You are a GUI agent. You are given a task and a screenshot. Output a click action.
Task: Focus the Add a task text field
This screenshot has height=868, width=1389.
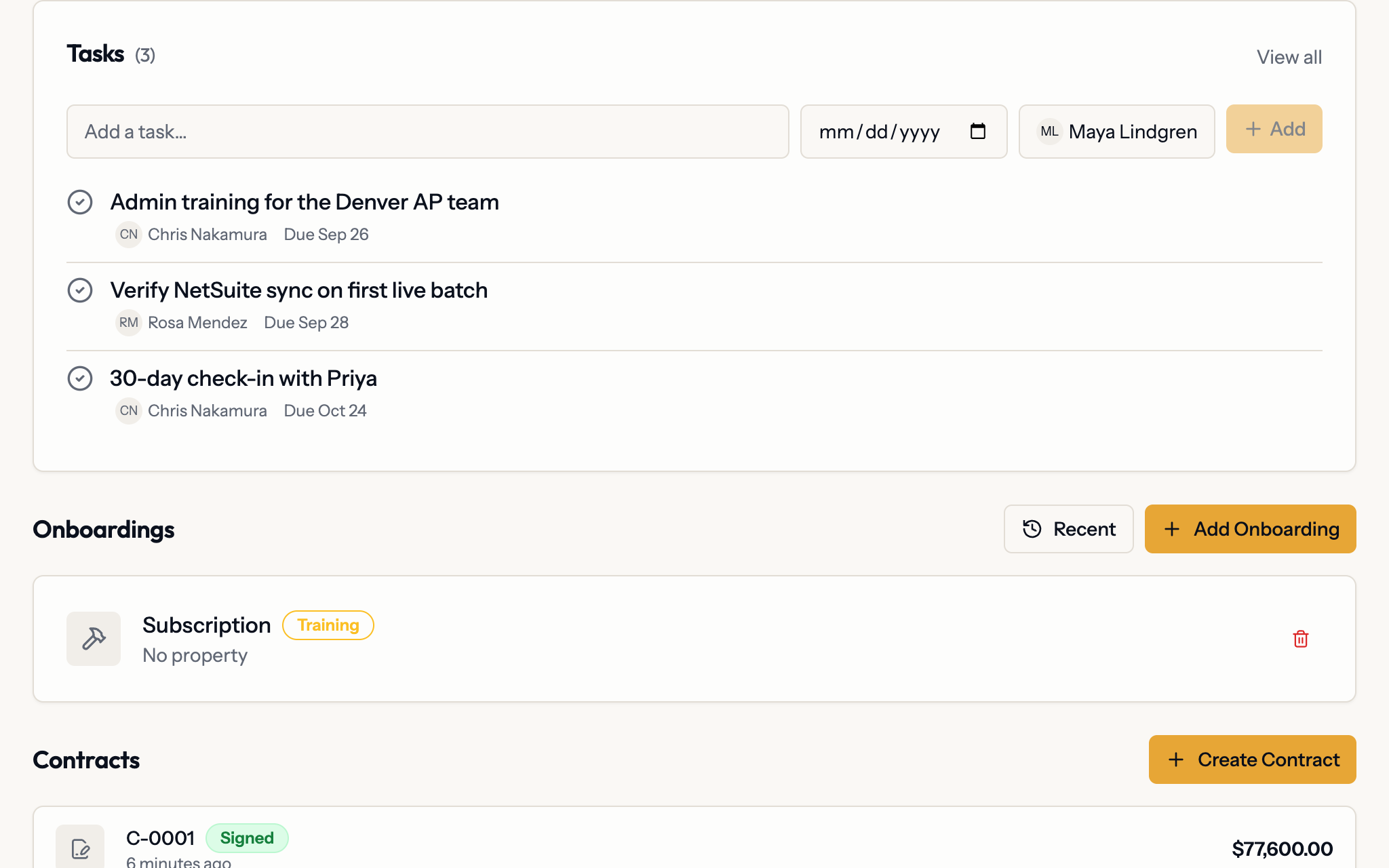click(x=427, y=132)
